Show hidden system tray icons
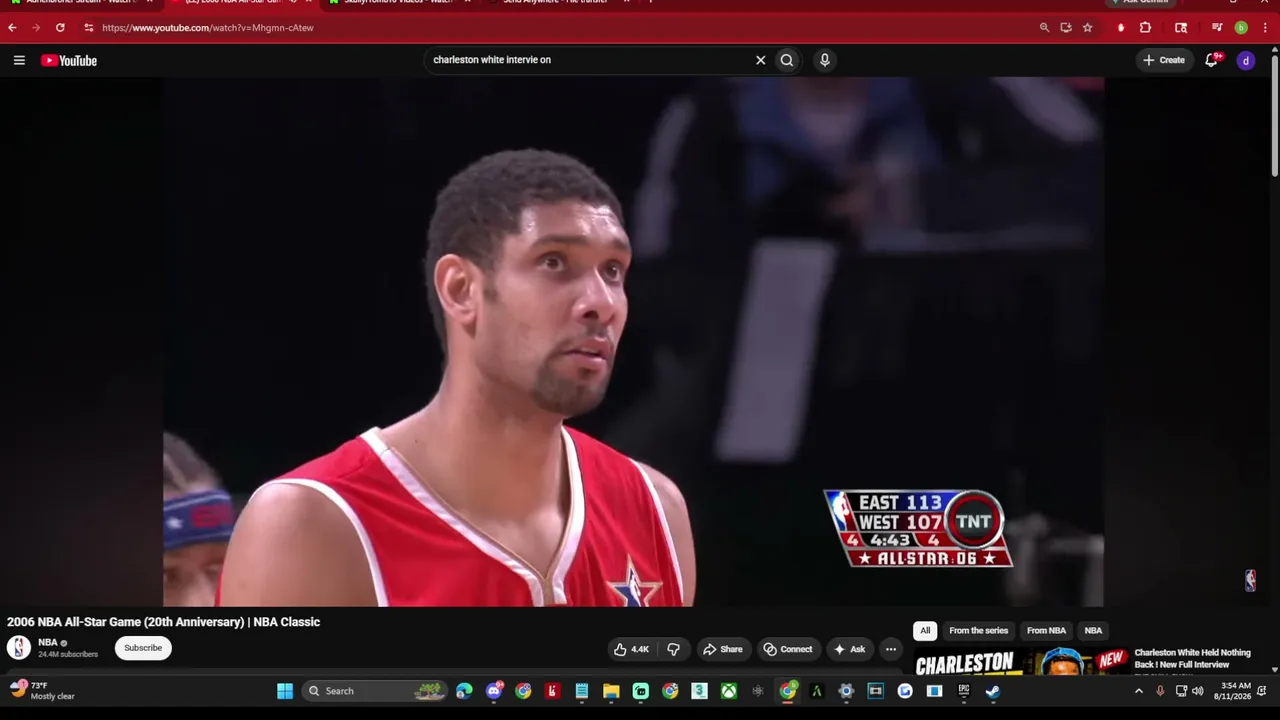The width and height of the screenshot is (1280, 720). pyautogui.click(x=1138, y=691)
